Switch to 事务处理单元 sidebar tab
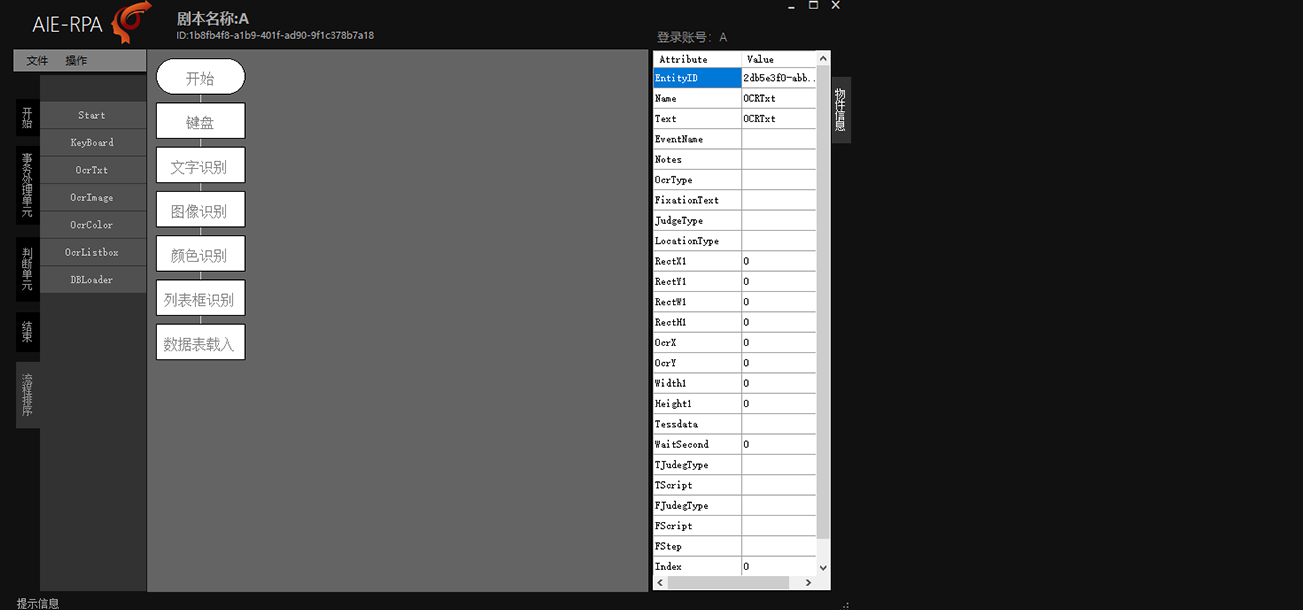The image size is (1303, 610). [x=27, y=185]
